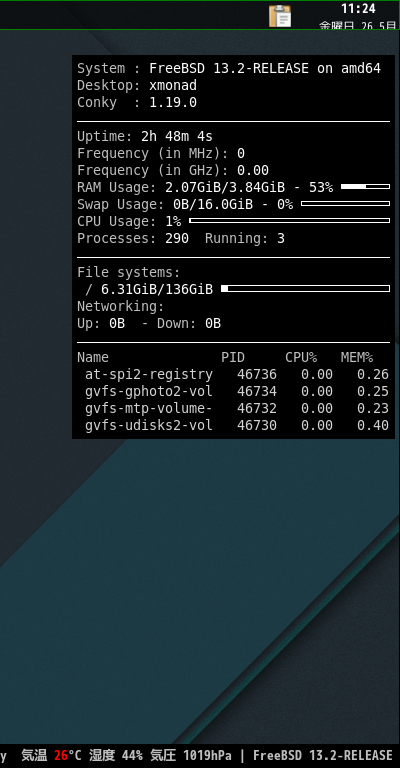400x768 pixels.
Task: Click 'FreeBSD 13.2-RELEASE' in the bottom bar
Action: [x=323, y=755]
